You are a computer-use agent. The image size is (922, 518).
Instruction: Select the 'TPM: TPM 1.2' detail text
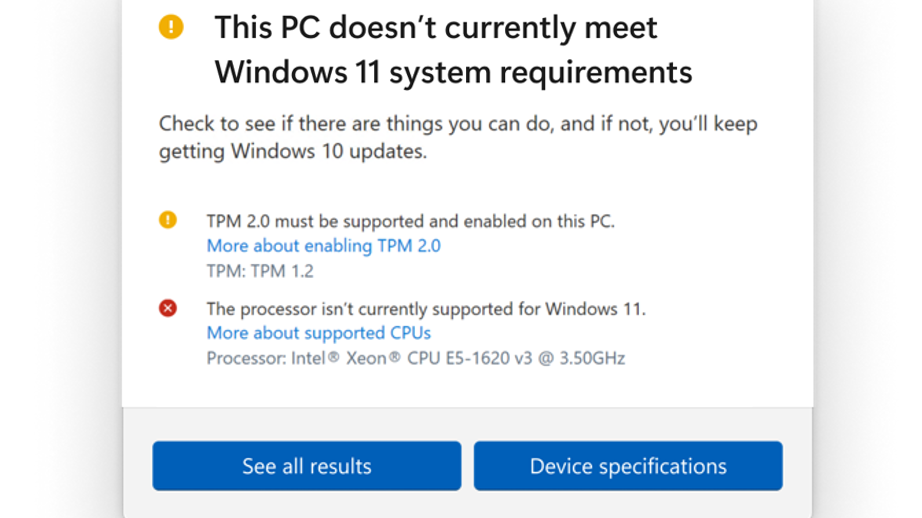pyautogui.click(x=260, y=271)
